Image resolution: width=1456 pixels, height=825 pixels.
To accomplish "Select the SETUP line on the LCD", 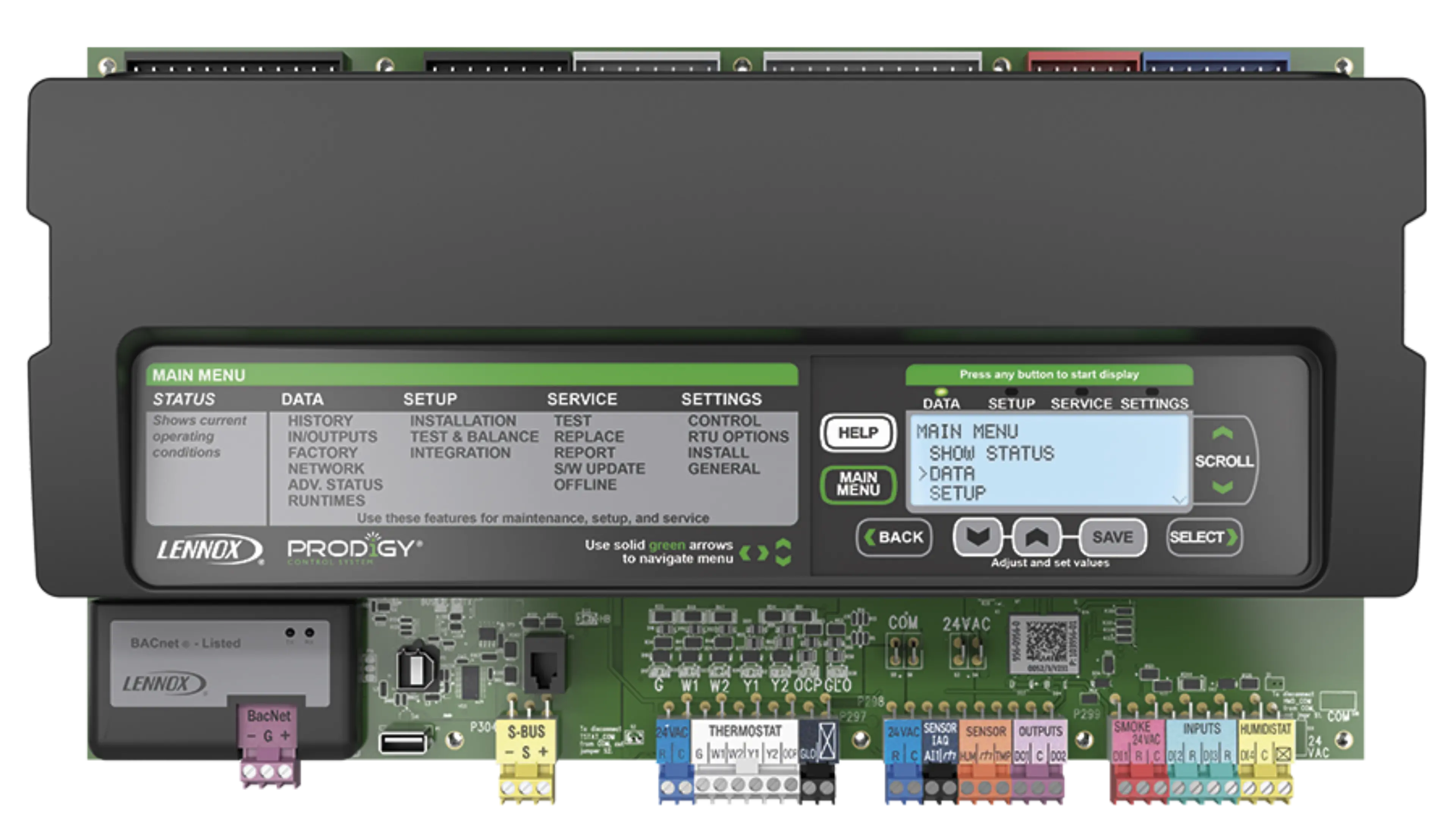I will tap(957, 494).
